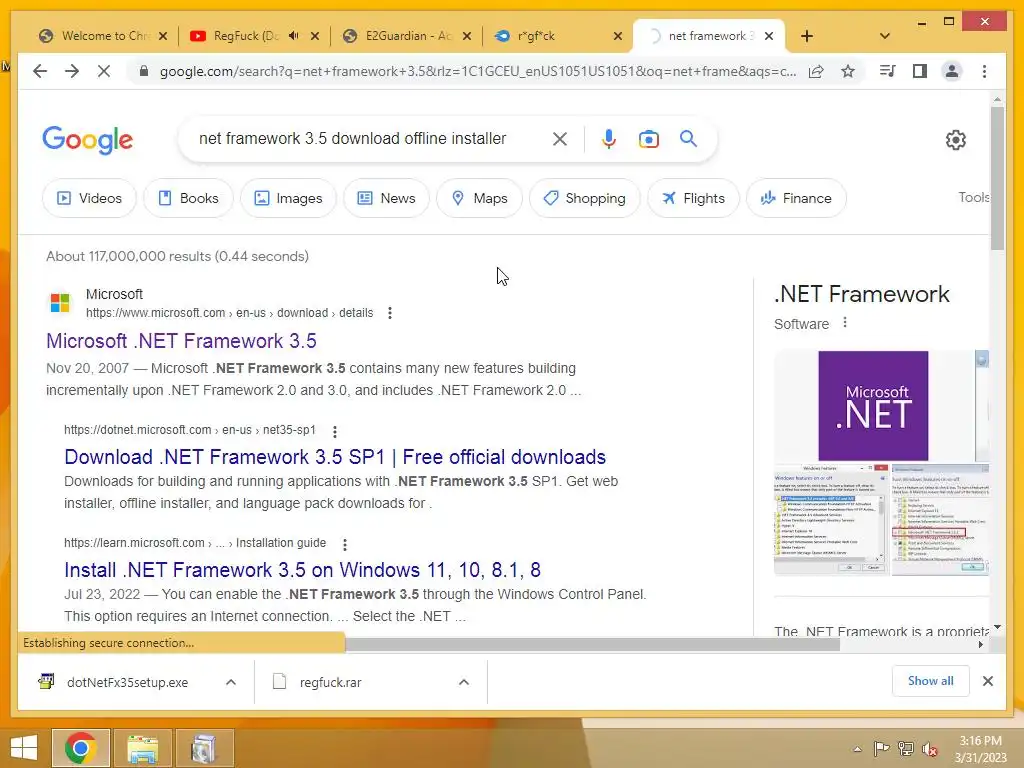
Task: Filter results by Finance
Action: tap(796, 198)
